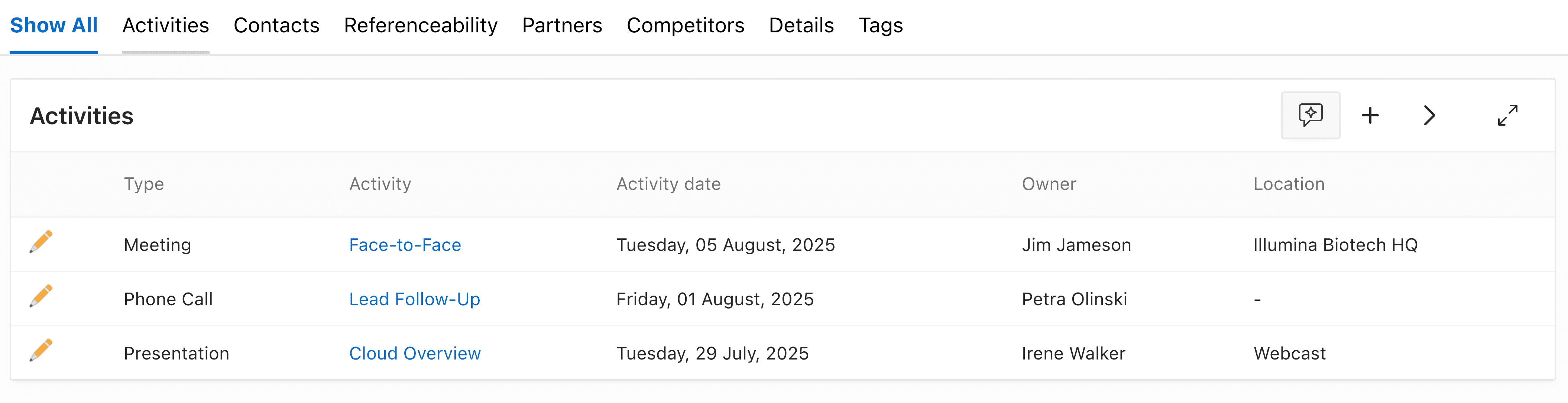The height and width of the screenshot is (403, 1568).
Task: Open the Competitors tab
Action: [x=686, y=26]
